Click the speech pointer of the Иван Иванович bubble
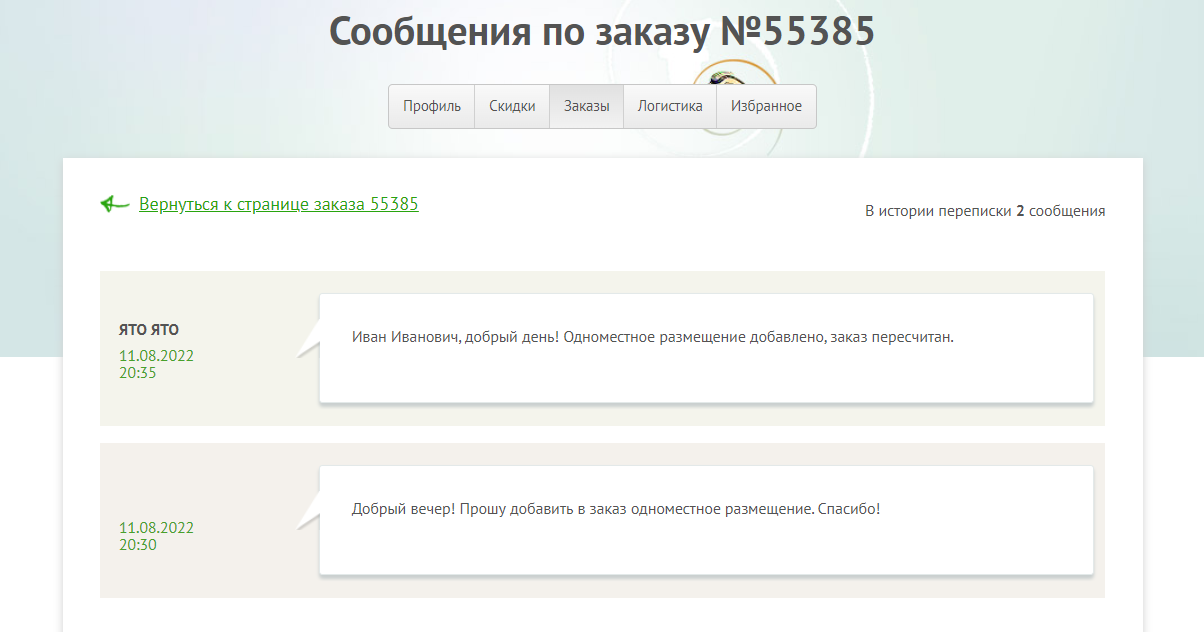The height and width of the screenshot is (632, 1204). click(309, 339)
